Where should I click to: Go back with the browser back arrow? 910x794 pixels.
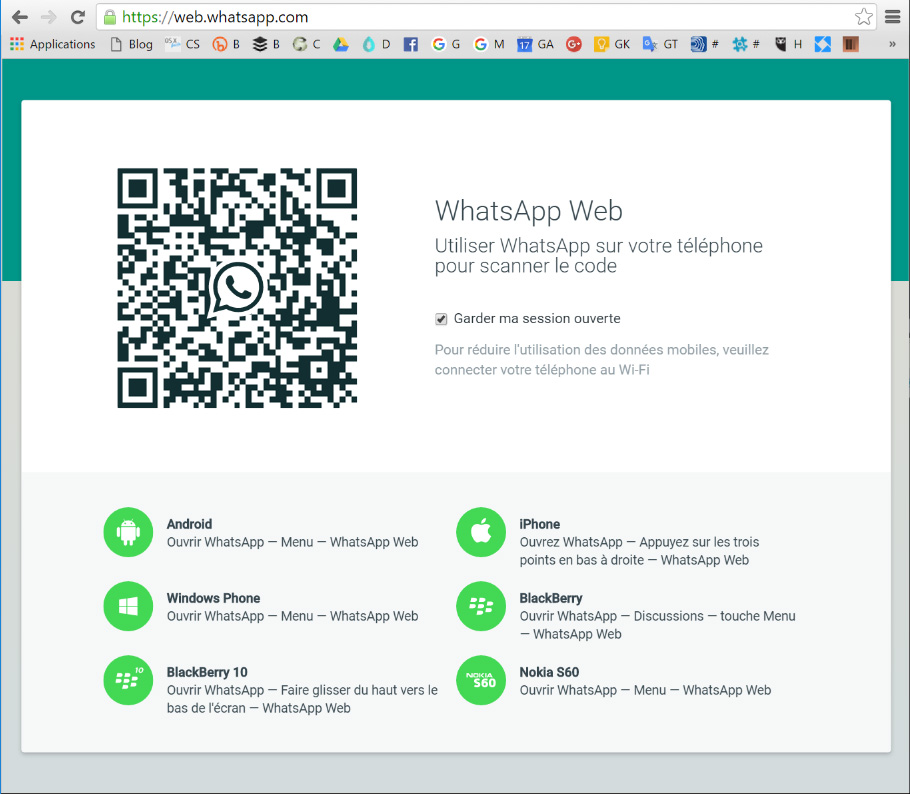[x=20, y=17]
